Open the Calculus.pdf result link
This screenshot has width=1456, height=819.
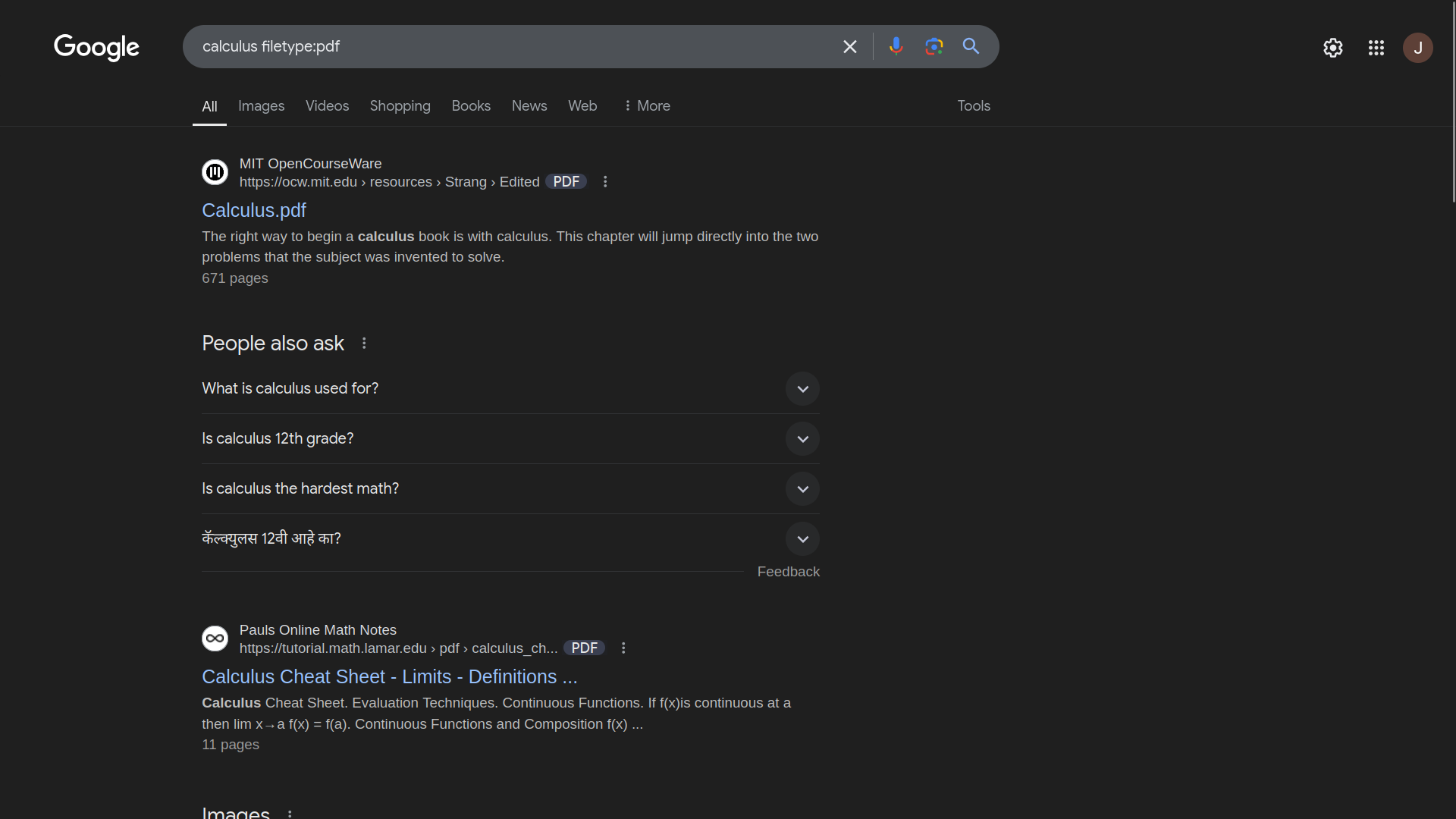(254, 210)
